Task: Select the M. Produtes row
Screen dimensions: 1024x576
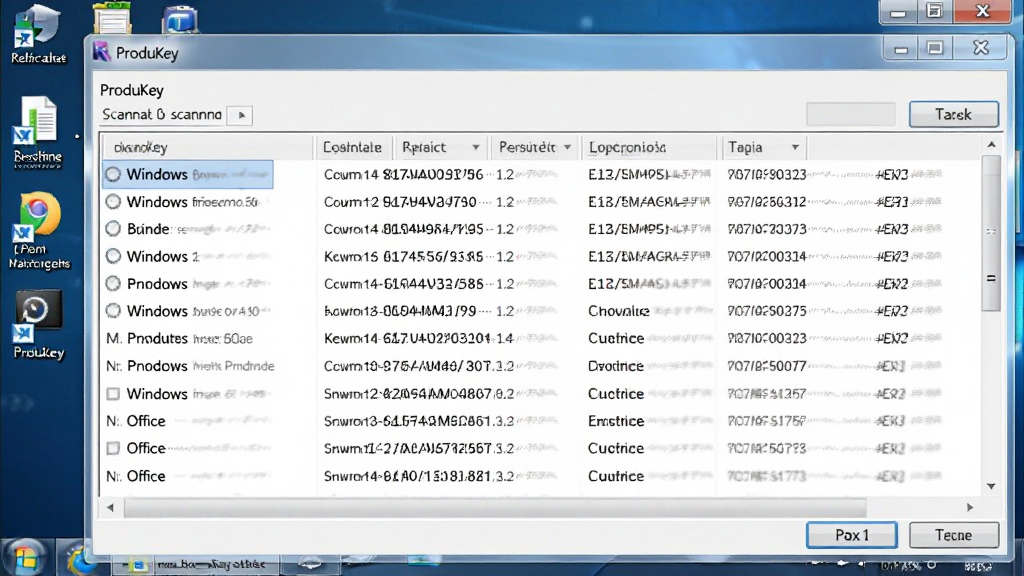Action: [x=541, y=338]
